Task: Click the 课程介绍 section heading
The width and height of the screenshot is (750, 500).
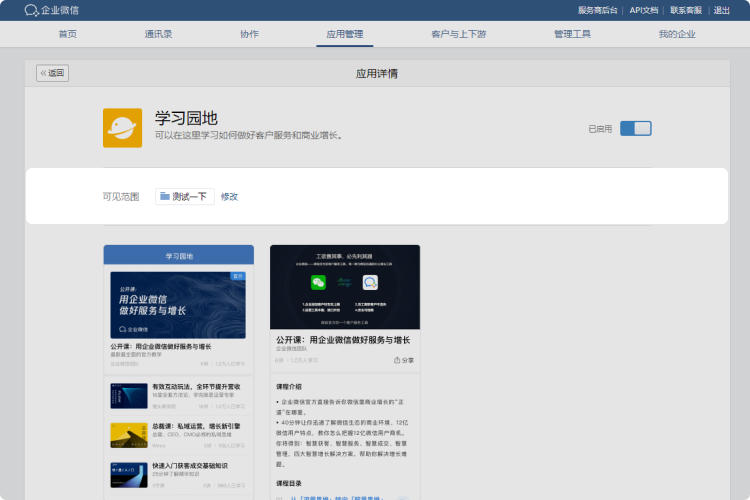Action: (x=289, y=386)
